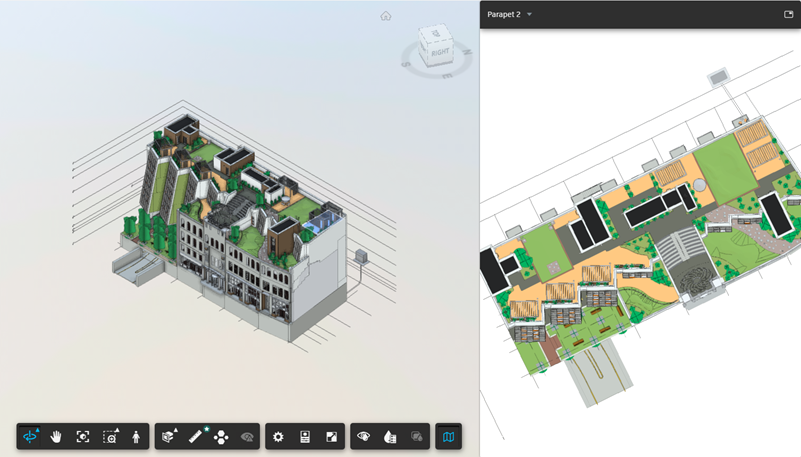Click the S compass marker
The width and height of the screenshot is (801, 457).
[x=406, y=64]
